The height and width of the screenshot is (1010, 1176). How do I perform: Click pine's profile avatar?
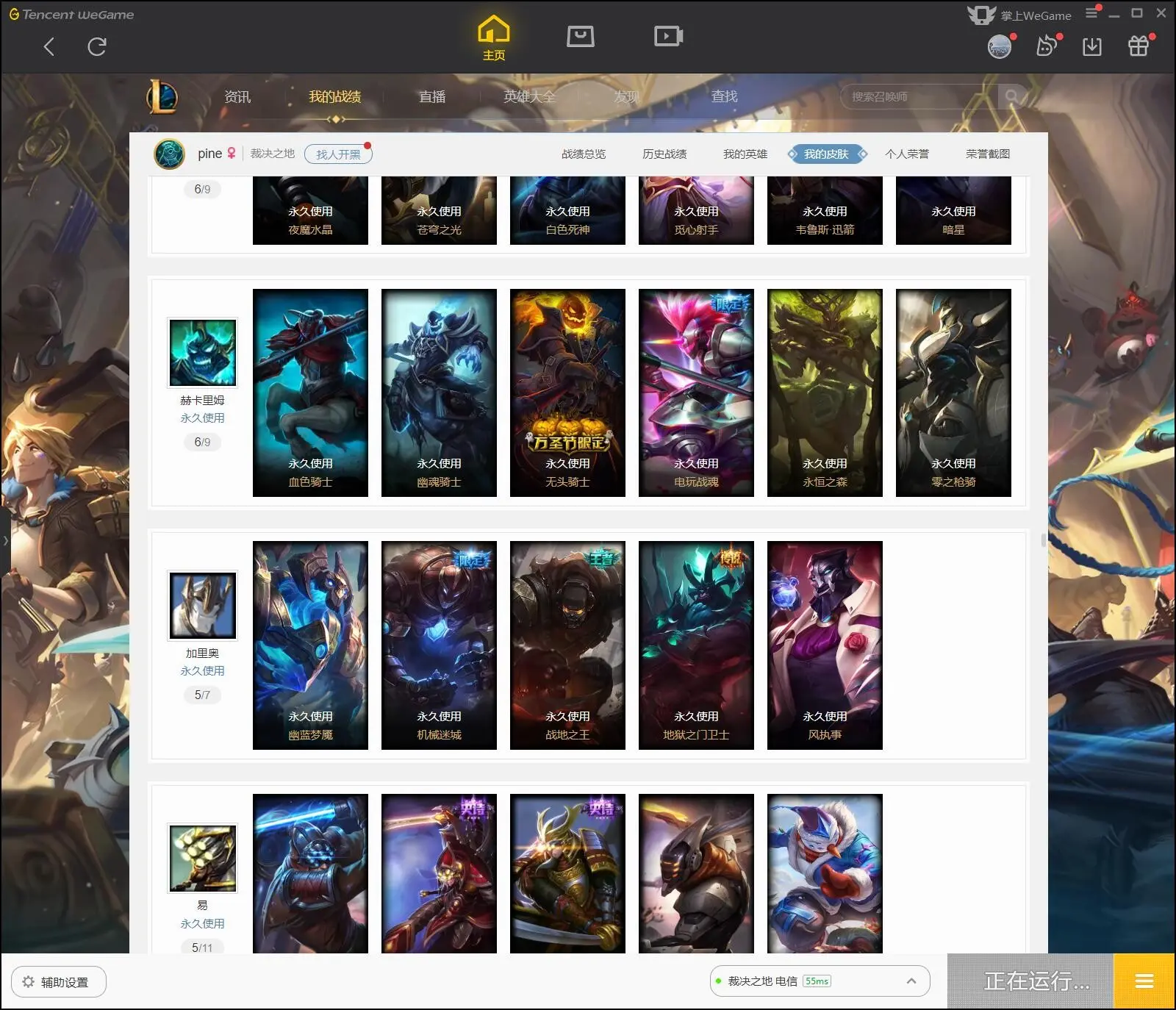[170, 154]
